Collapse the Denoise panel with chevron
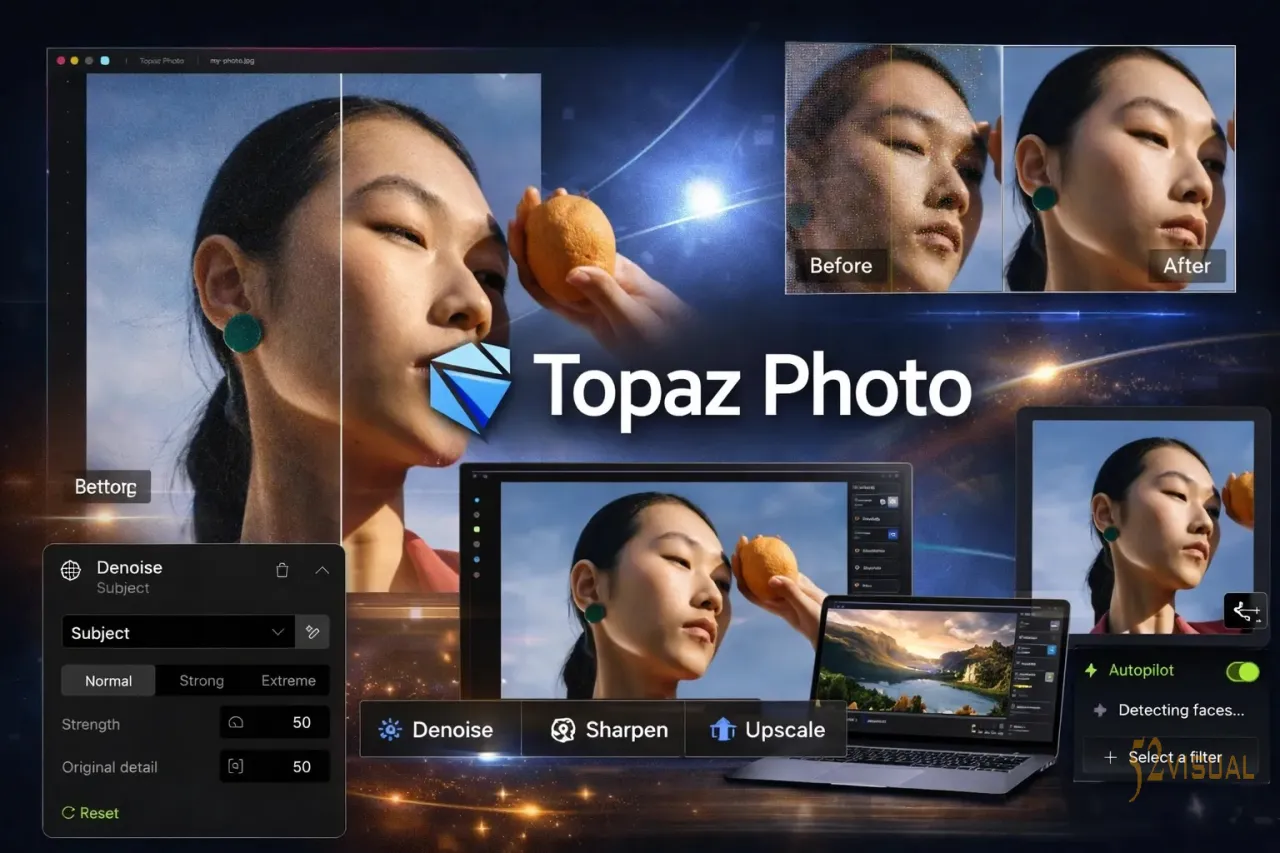This screenshot has width=1280, height=853. 322,570
